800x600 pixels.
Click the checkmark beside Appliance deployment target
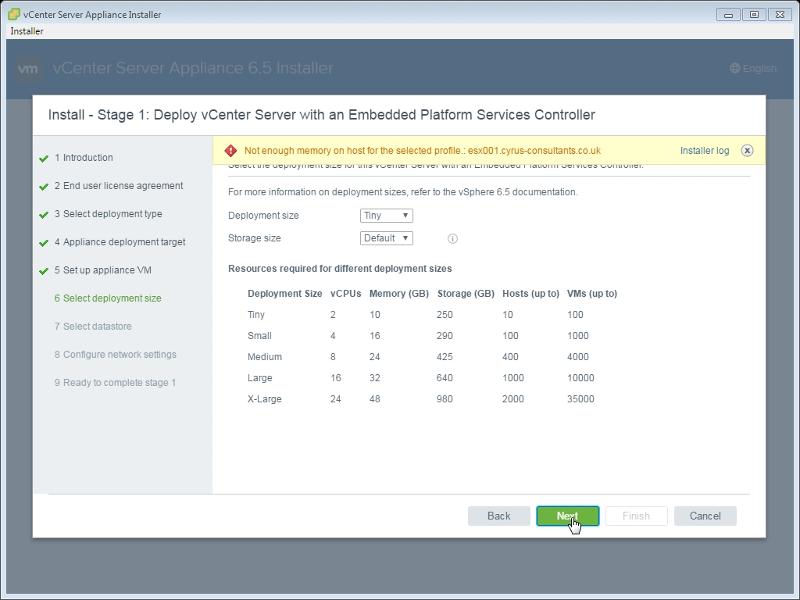click(43, 243)
